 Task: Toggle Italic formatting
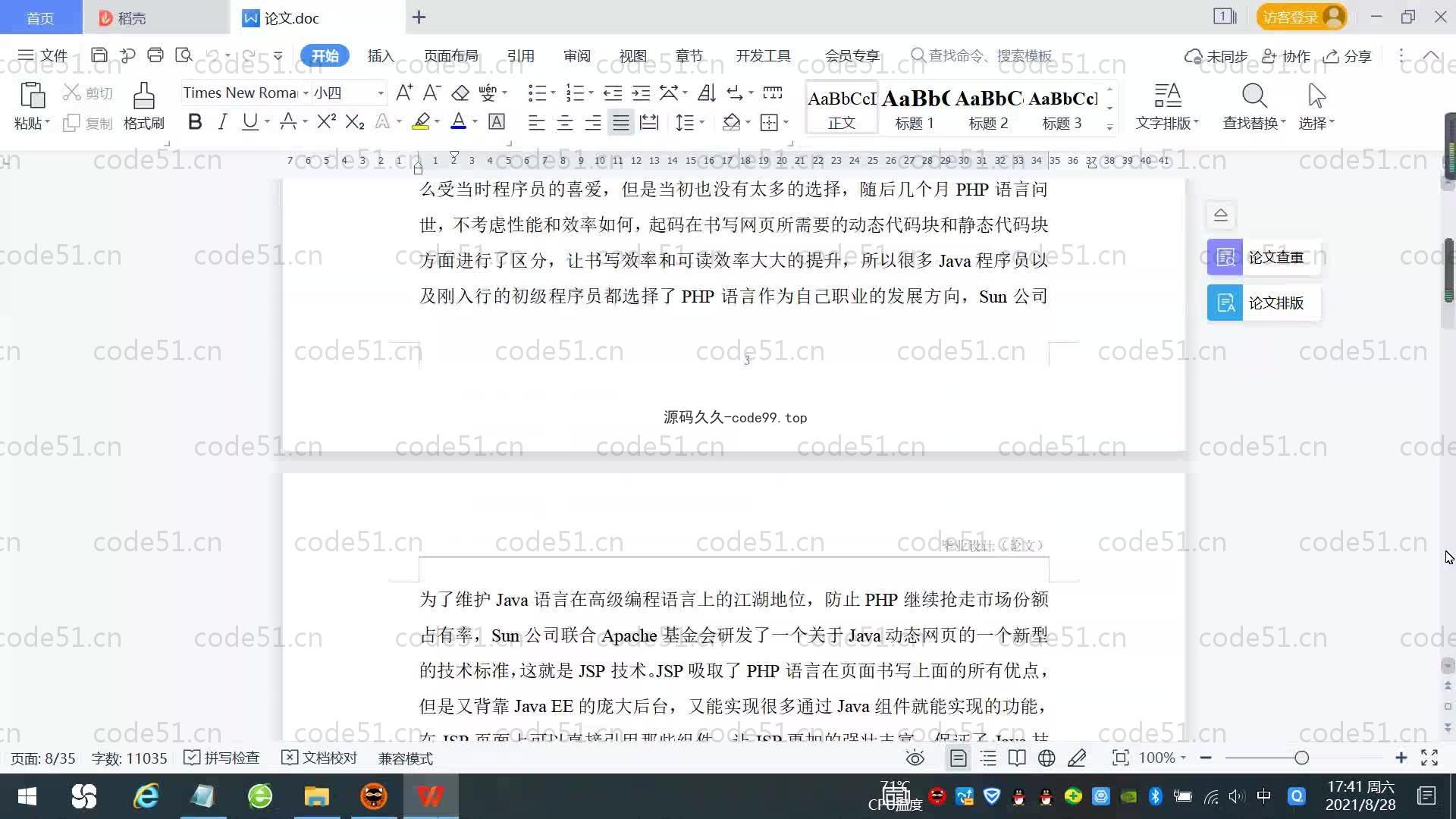[x=222, y=121]
